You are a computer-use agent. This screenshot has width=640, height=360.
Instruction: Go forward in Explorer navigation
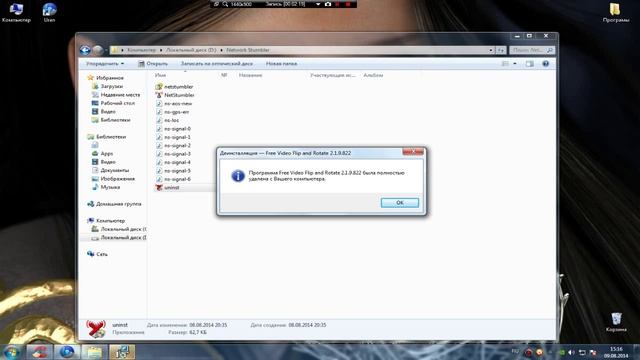[x=97, y=50]
